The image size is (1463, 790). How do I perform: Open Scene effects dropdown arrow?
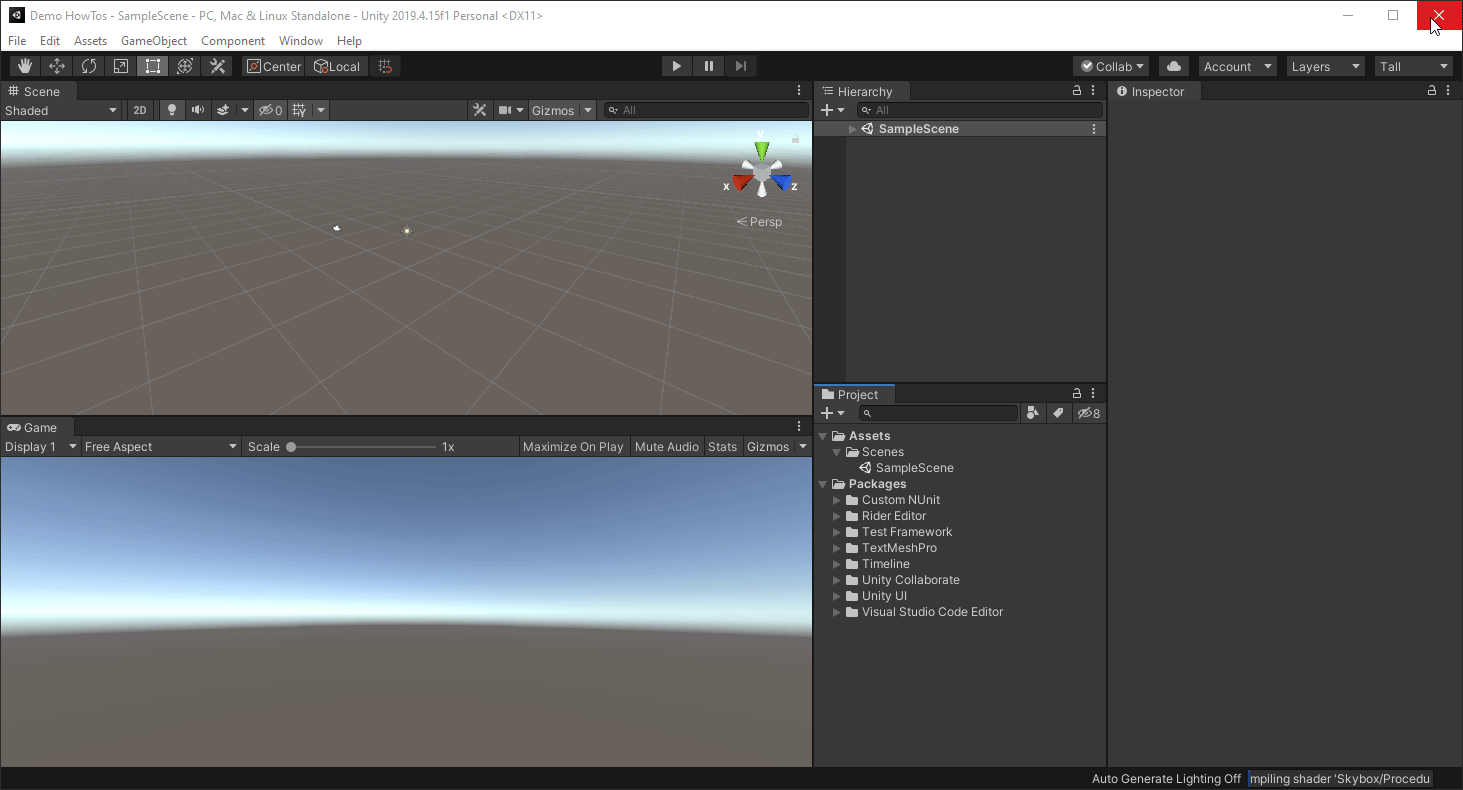[x=245, y=110]
